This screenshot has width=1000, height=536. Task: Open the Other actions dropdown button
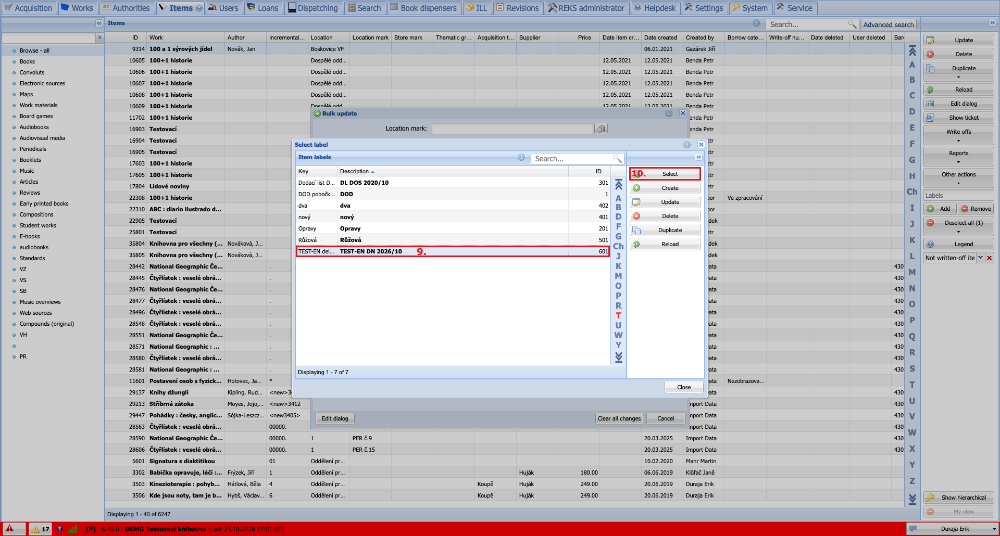click(x=959, y=177)
